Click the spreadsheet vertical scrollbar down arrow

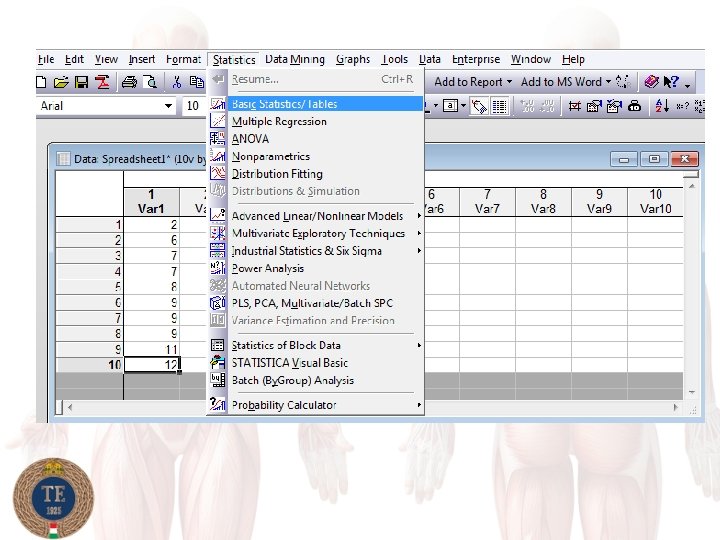[x=692, y=392]
